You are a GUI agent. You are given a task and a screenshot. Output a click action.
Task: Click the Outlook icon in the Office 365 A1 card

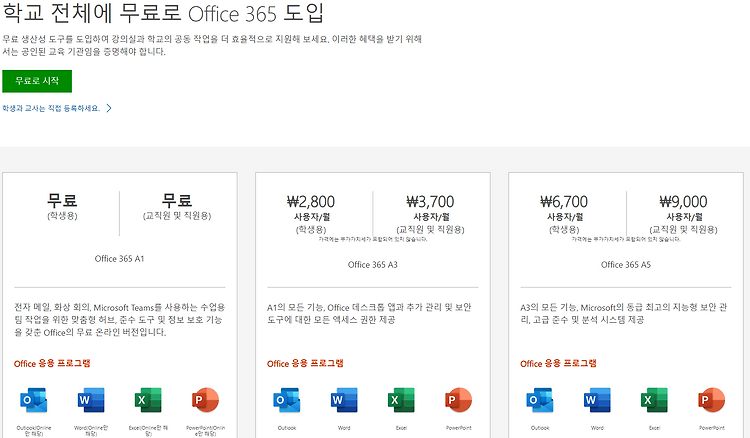[33, 400]
